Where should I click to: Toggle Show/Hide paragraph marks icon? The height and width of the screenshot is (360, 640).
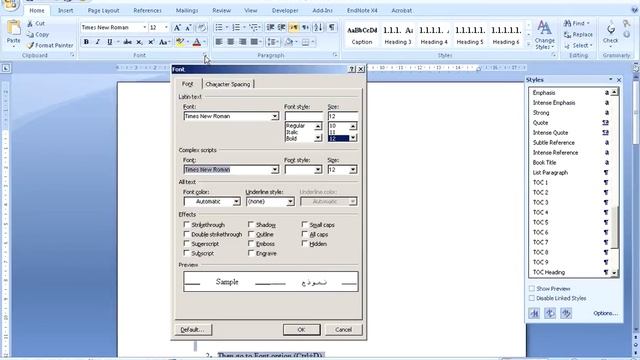coord(332,27)
